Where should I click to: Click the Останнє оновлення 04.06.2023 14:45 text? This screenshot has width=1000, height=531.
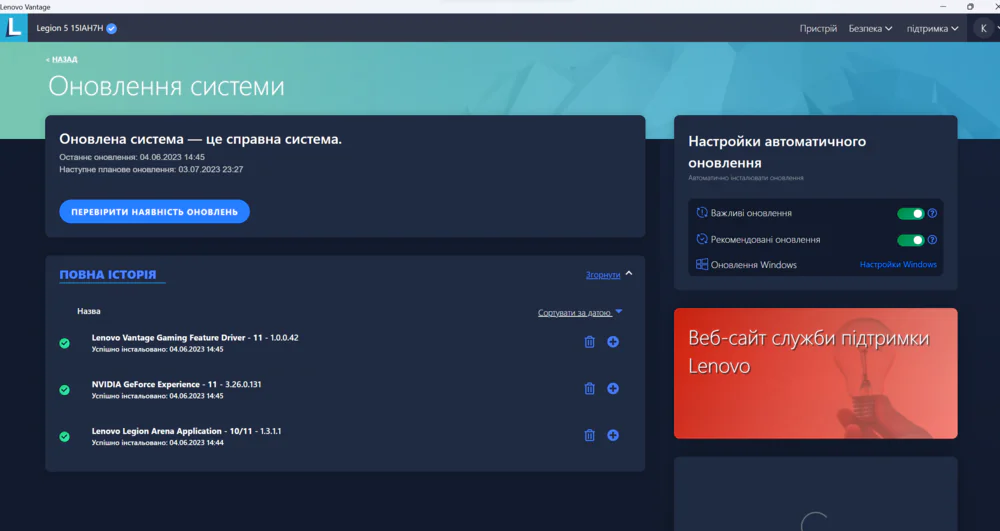pyautogui.click(x=132, y=157)
